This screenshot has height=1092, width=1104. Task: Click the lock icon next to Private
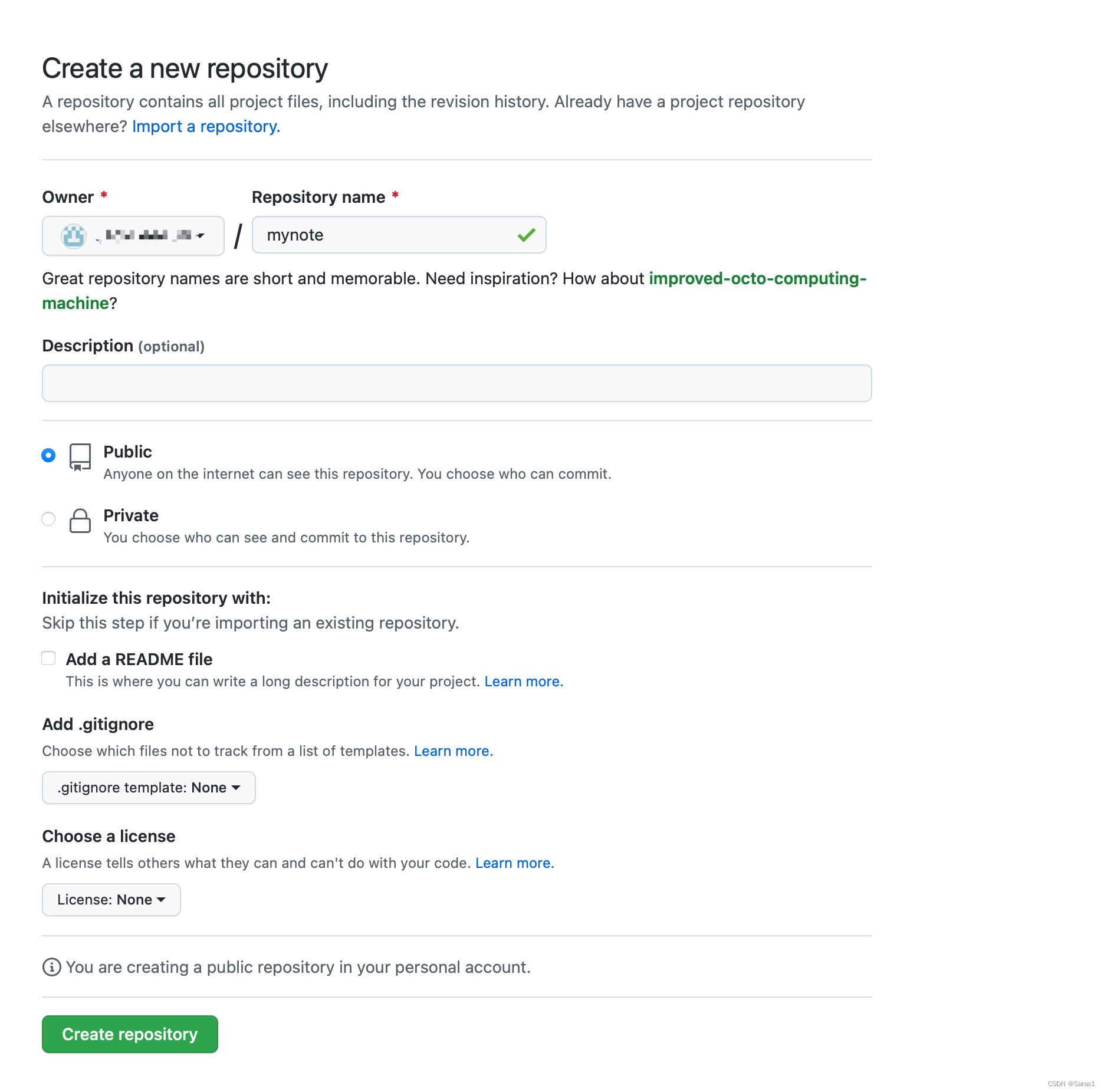[x=80, y=521]
